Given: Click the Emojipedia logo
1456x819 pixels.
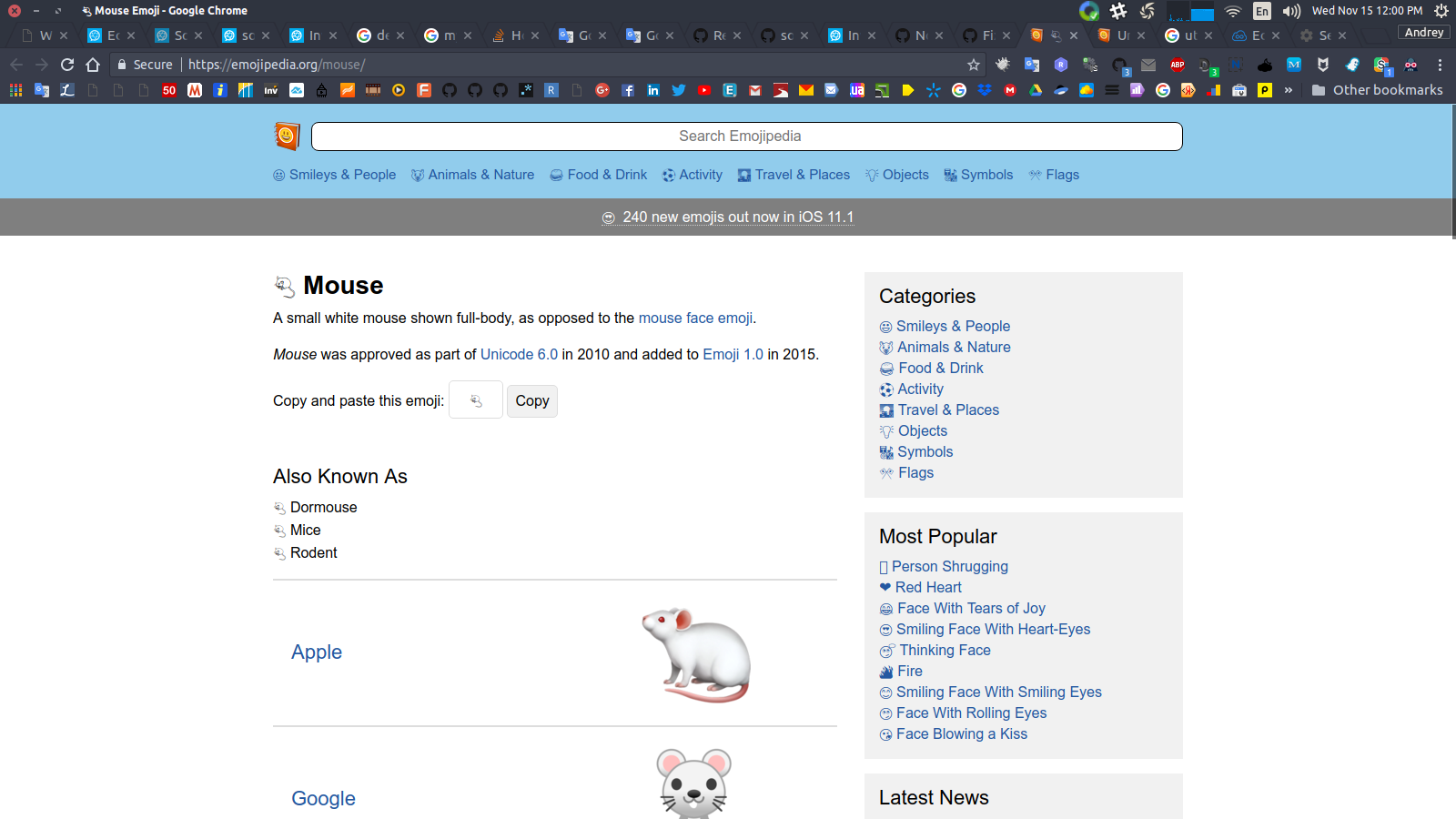Looking at the screenshot, I should click(x=286, y=136).
